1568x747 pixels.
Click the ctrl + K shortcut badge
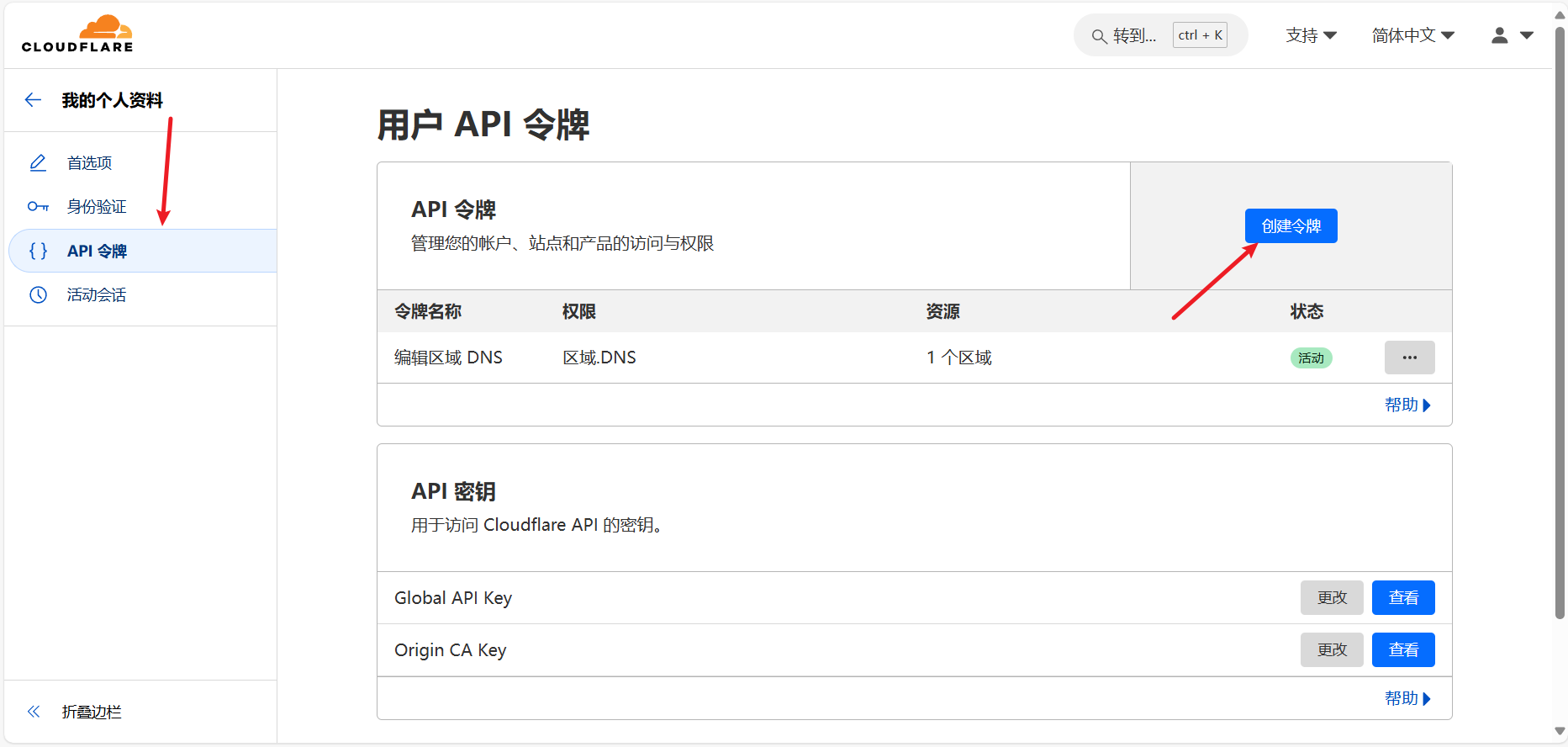[1201, 35]
